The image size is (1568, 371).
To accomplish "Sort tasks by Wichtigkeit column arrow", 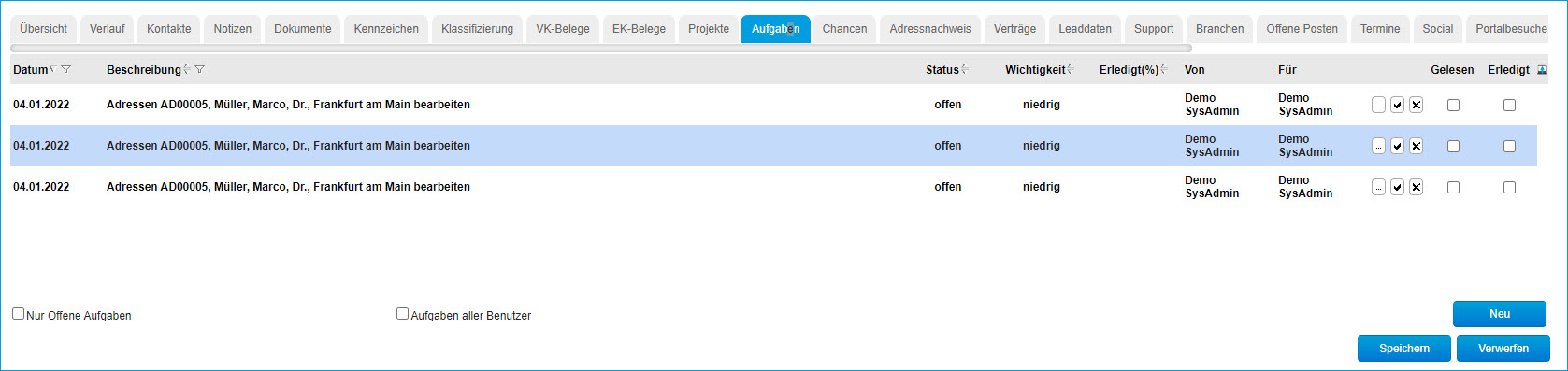I will 1071,70.
